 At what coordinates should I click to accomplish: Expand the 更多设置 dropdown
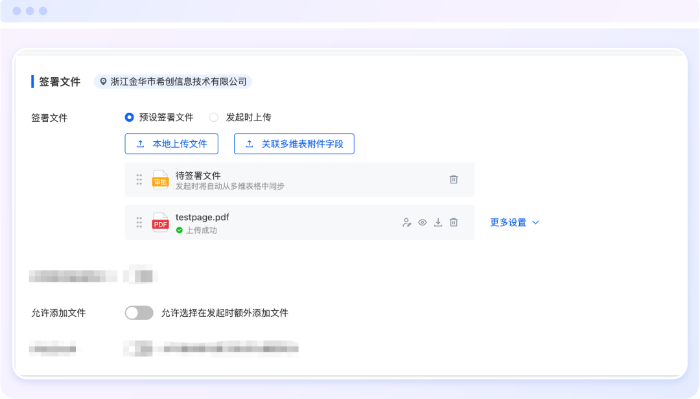tap(515, 222)
